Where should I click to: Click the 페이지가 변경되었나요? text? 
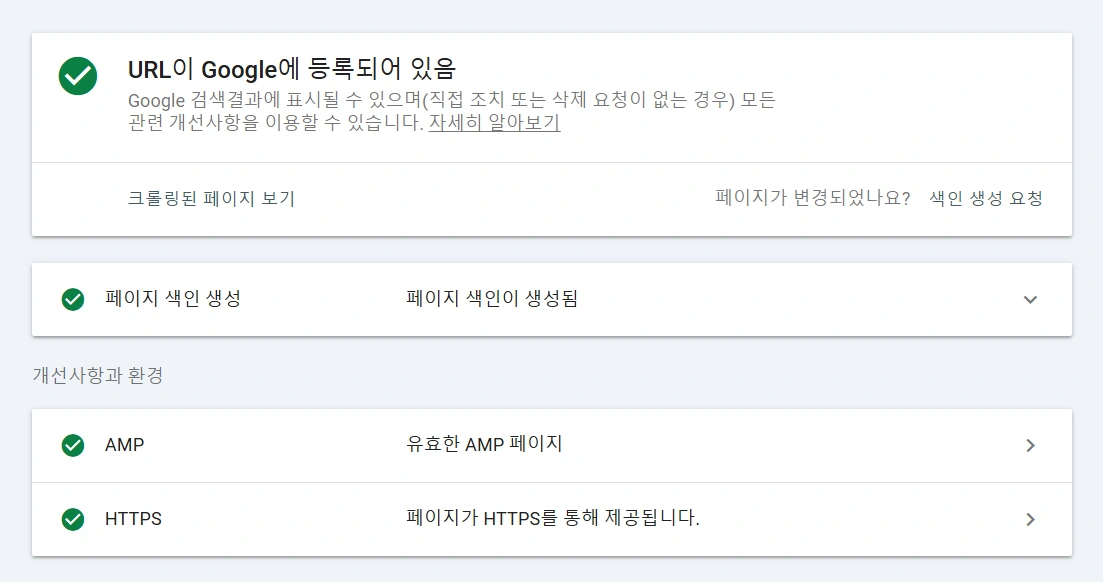813,198
